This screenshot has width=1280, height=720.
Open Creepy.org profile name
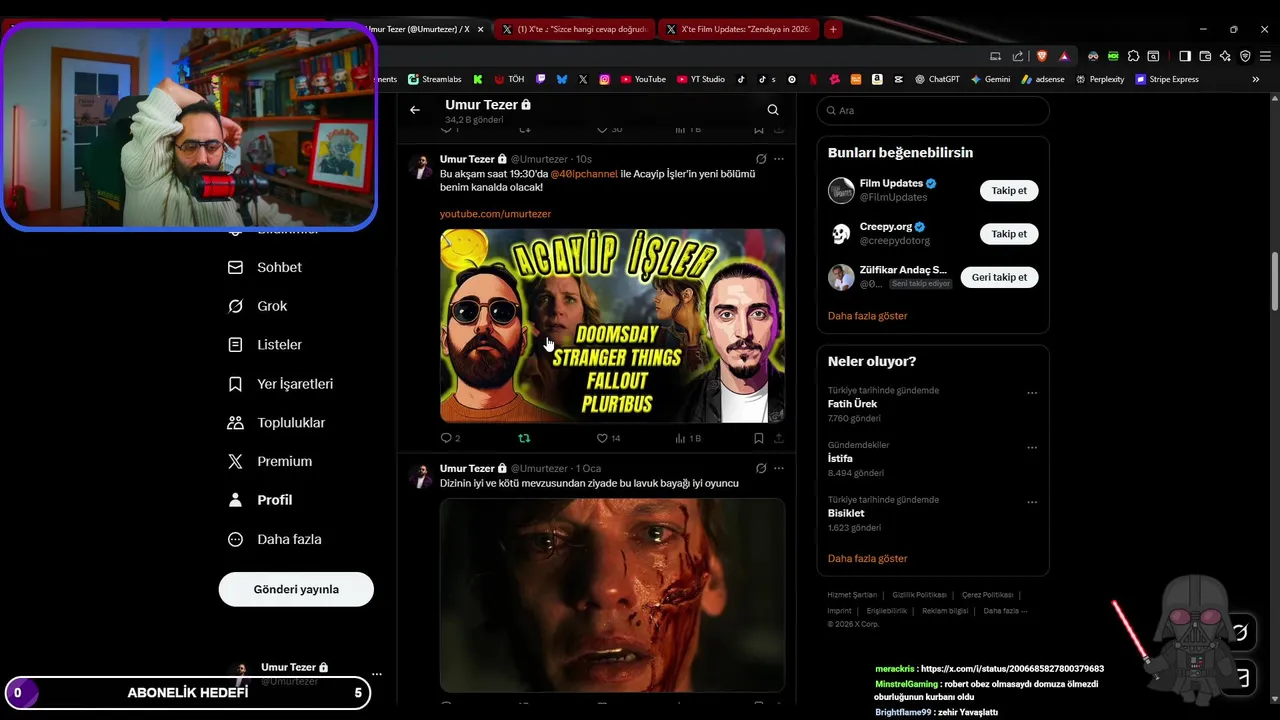tap(885, 227)
